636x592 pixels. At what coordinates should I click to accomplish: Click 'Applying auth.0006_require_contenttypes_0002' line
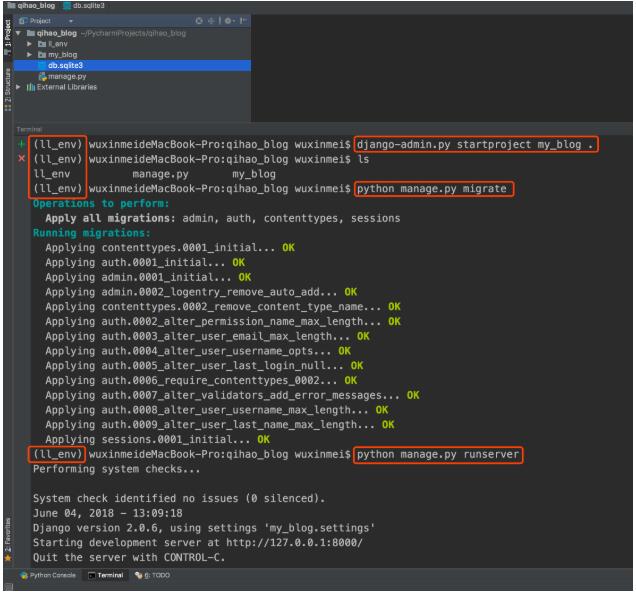coord(201,380)
